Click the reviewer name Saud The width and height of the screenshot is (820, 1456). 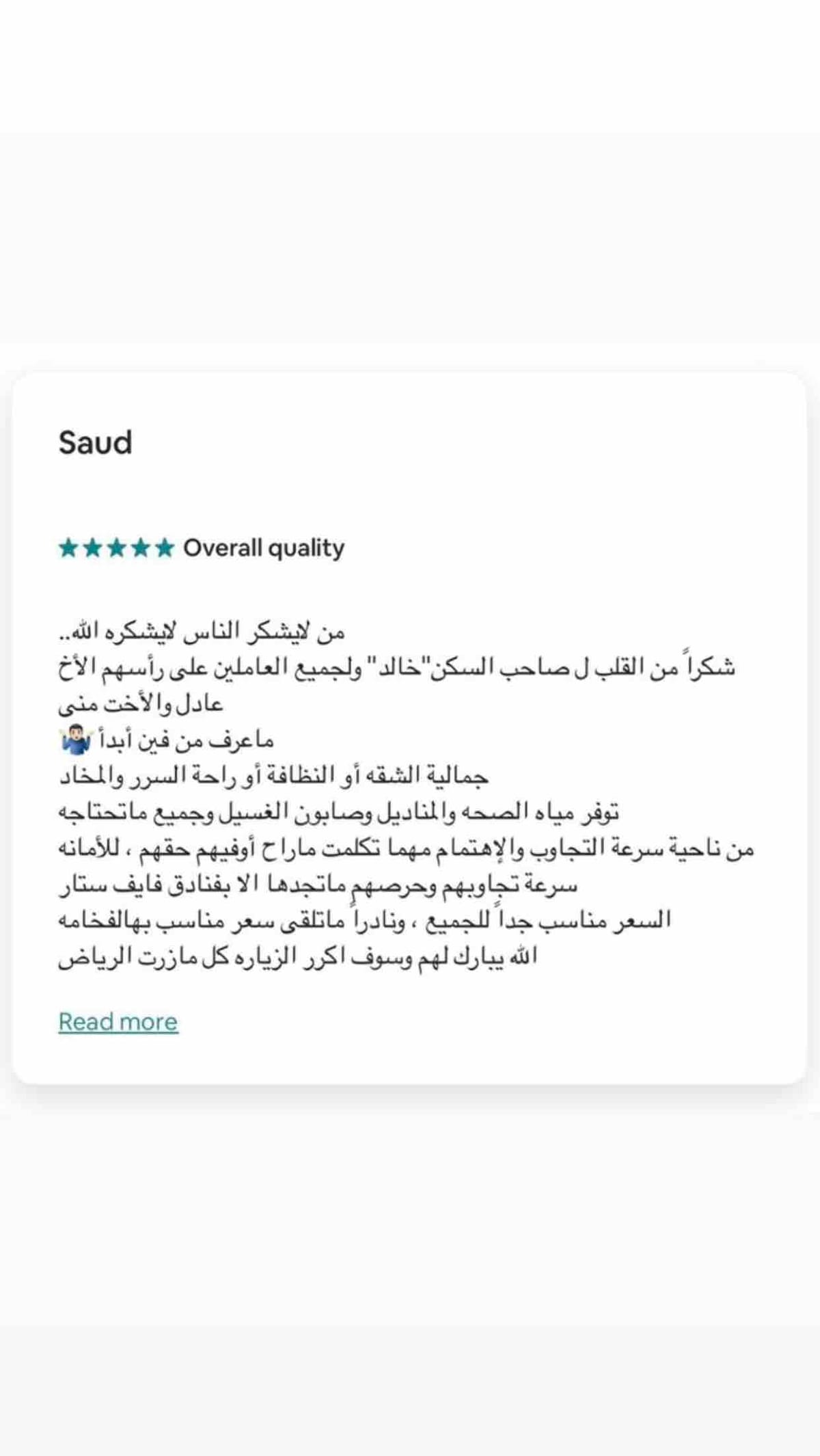click(95, 442)
